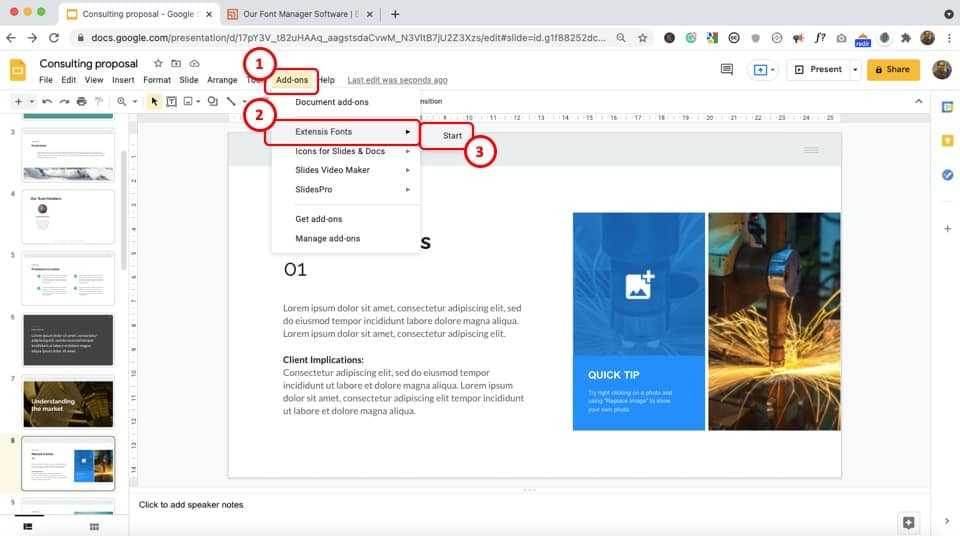The height and width of the screenshot is (536, 960).
Task: Switch to filmstrip view
Action: pyautogui.click(x=28, y=526)
